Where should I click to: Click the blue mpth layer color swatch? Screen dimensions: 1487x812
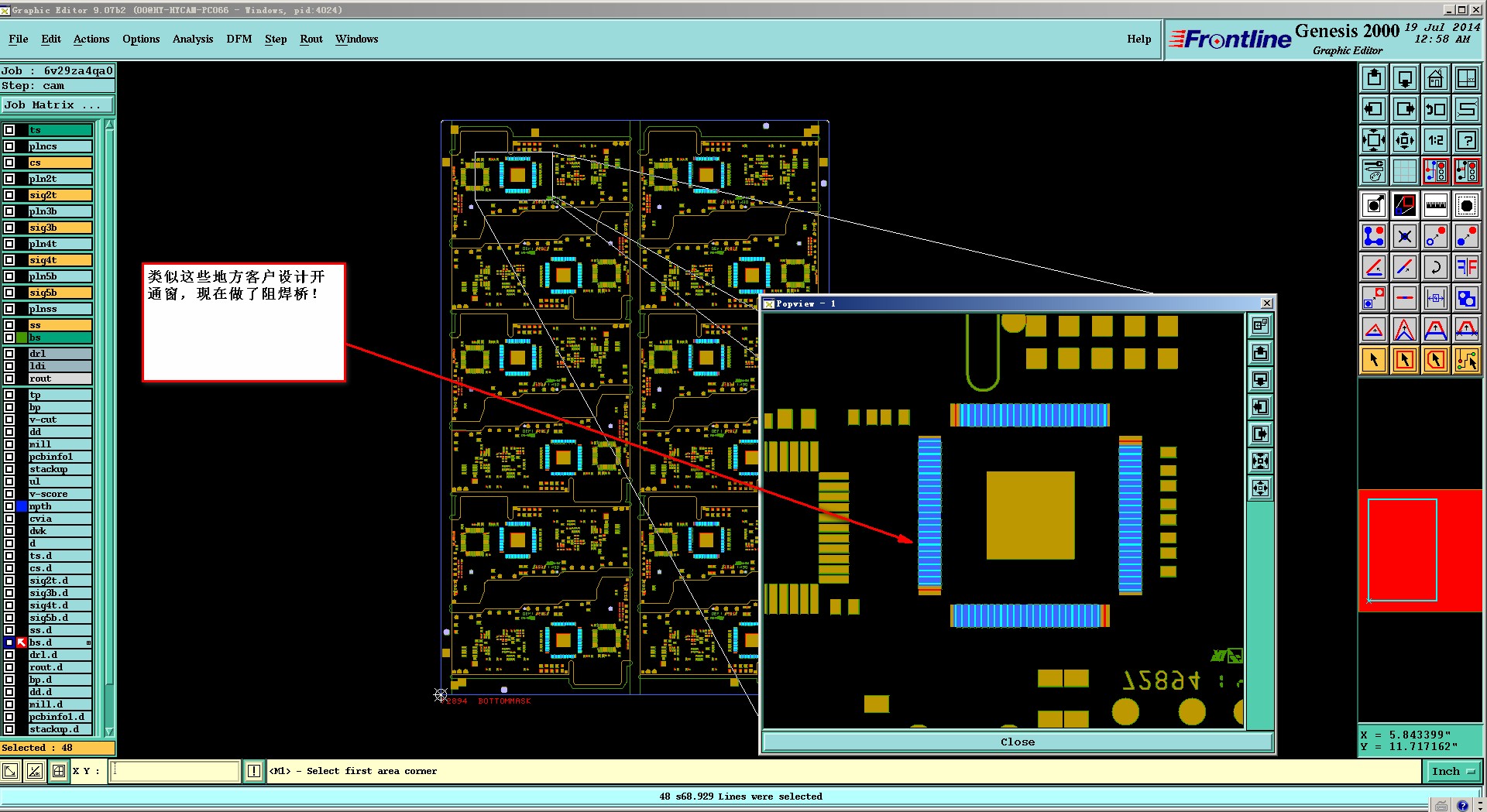(x=22, y=506)
